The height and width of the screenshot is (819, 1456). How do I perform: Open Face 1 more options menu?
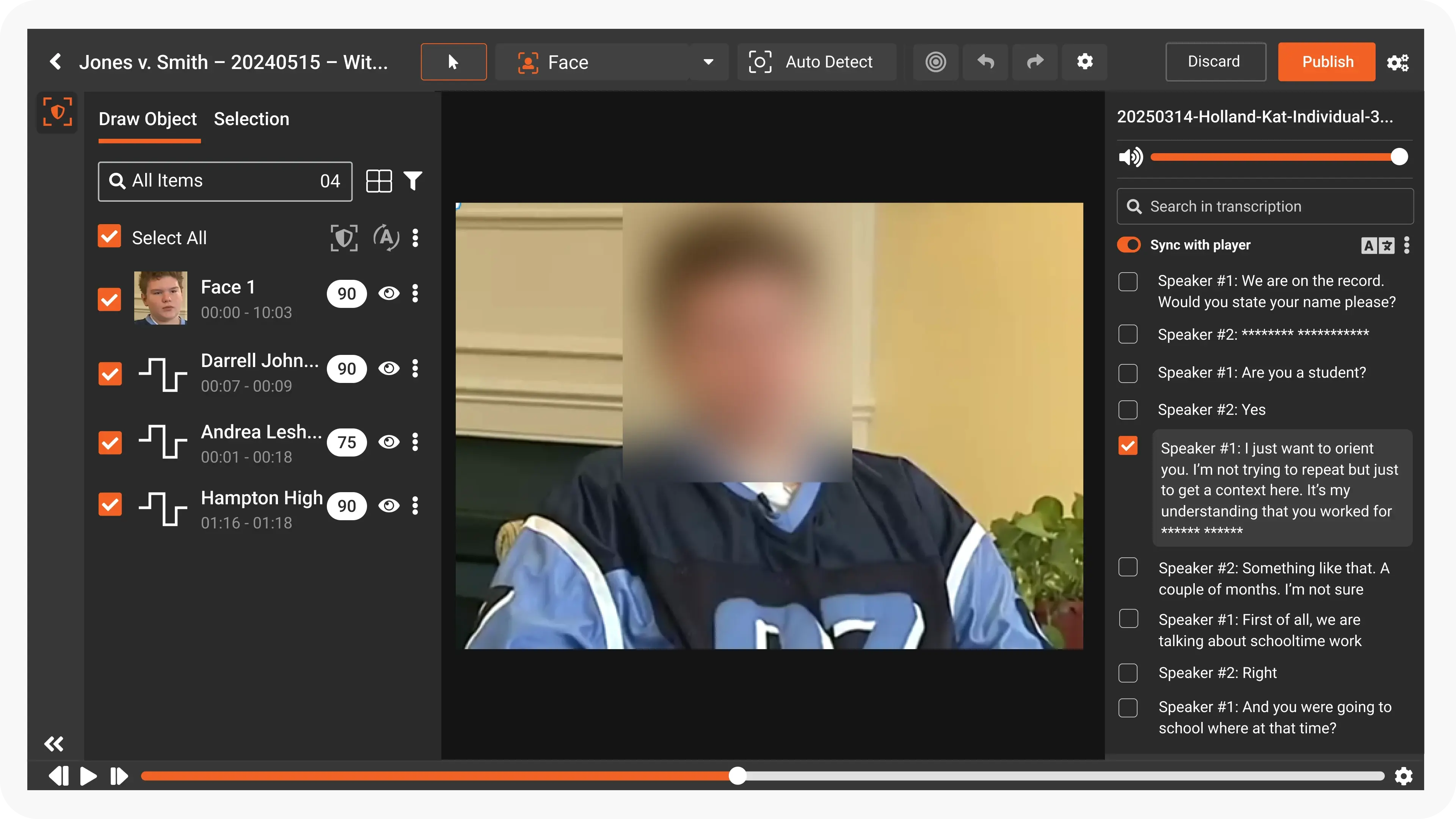pyautogui.click(x=416, y=293)
